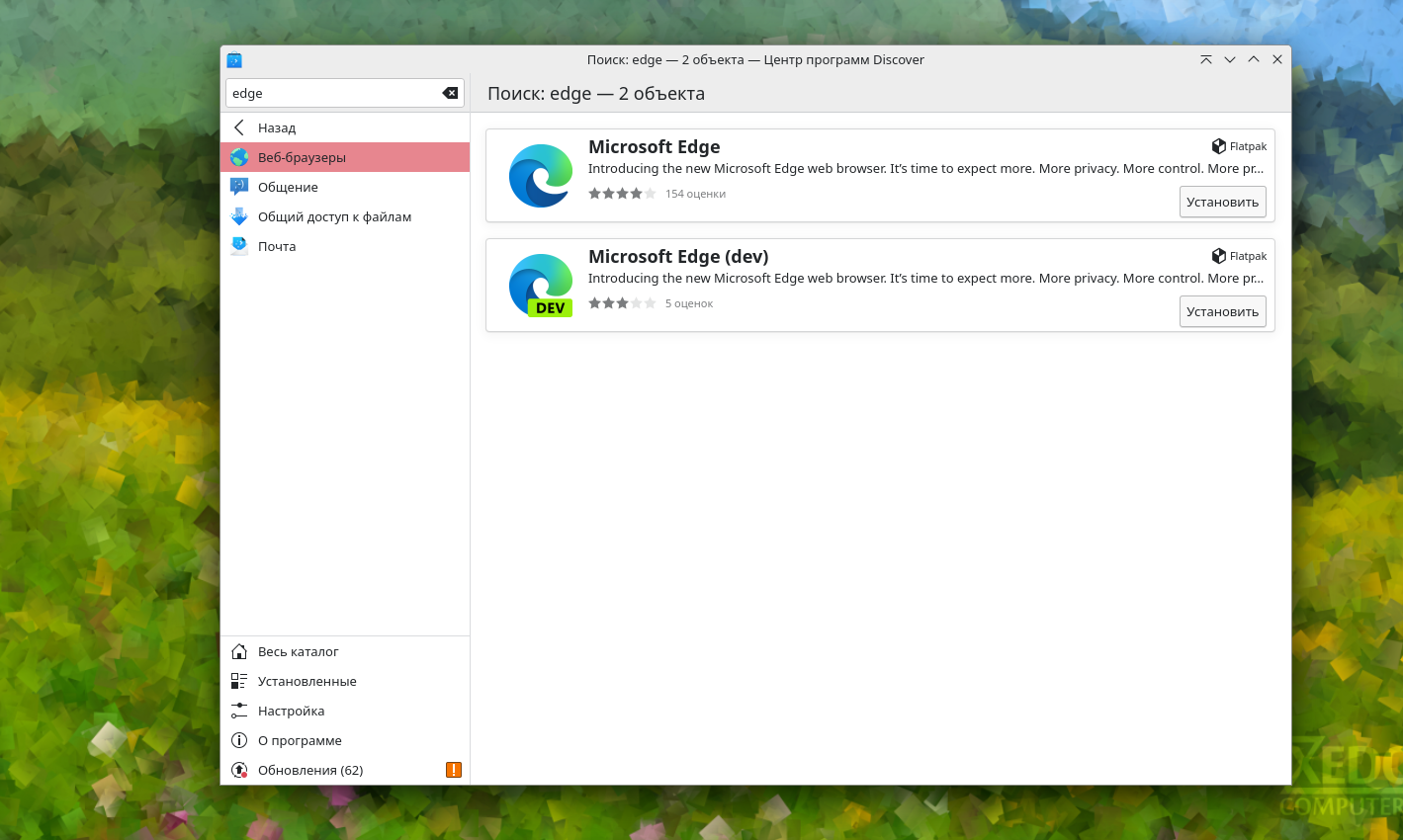Open the Установленные applications list
This screenshot has height=840, width=1403.
[345, 681]
